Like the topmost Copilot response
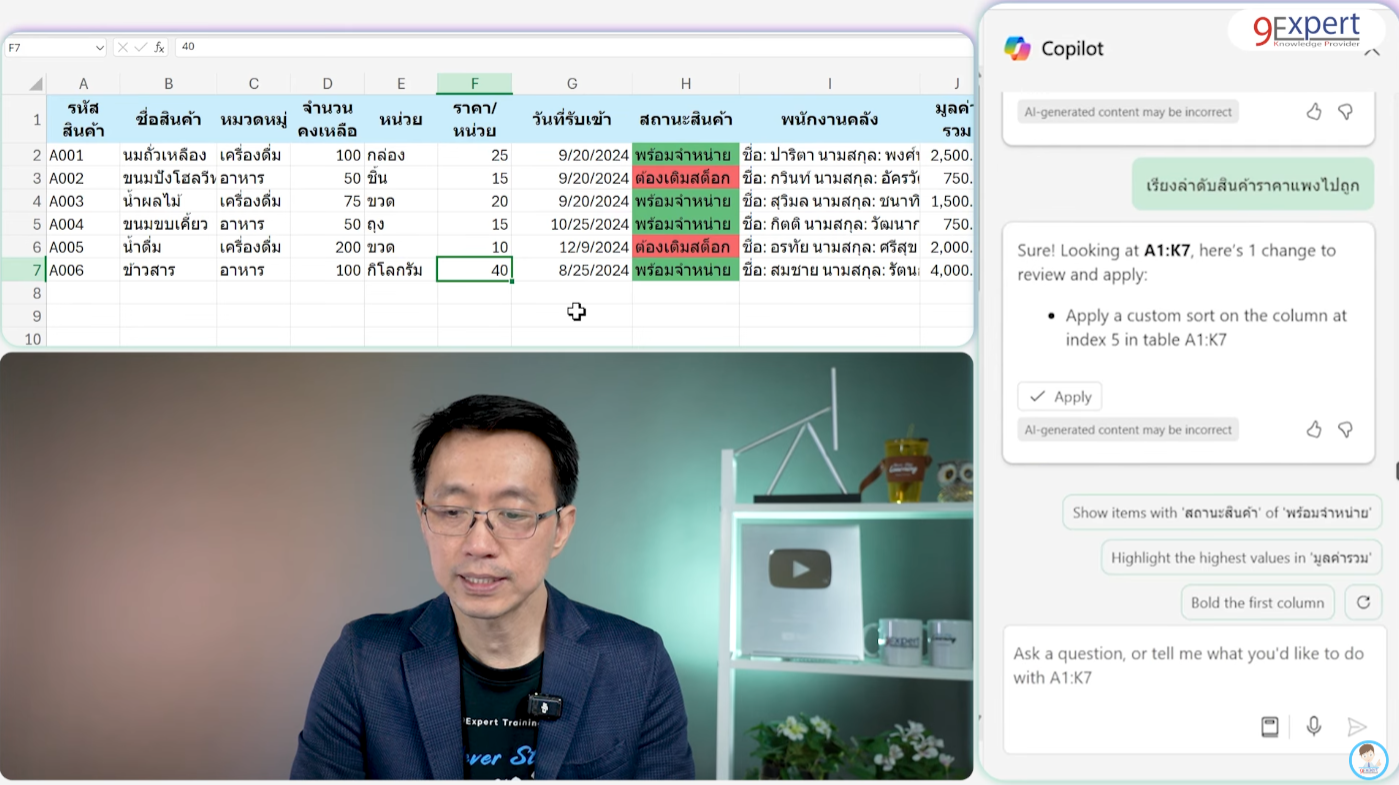 (1314, 112)
